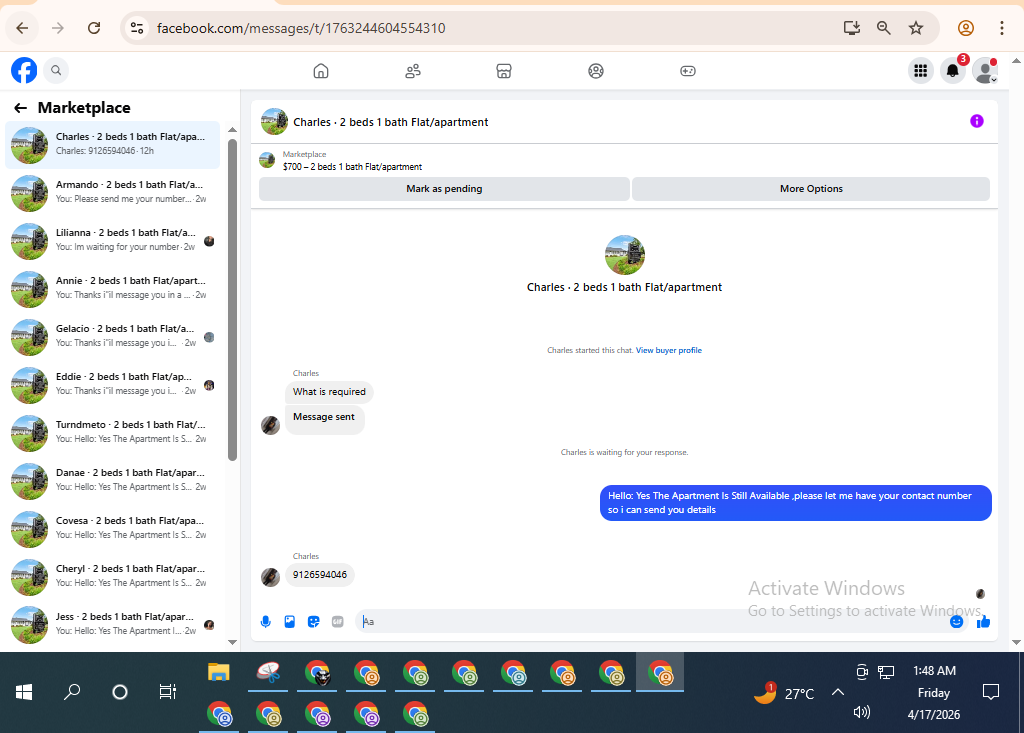Open the Marketplace tab icon
Viewport: 1024px width, 733px height.
[504, 71]
